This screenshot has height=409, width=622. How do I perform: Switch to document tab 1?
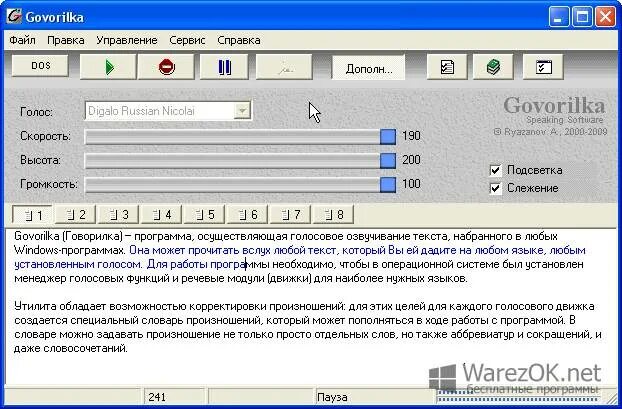tap(33, 215)
